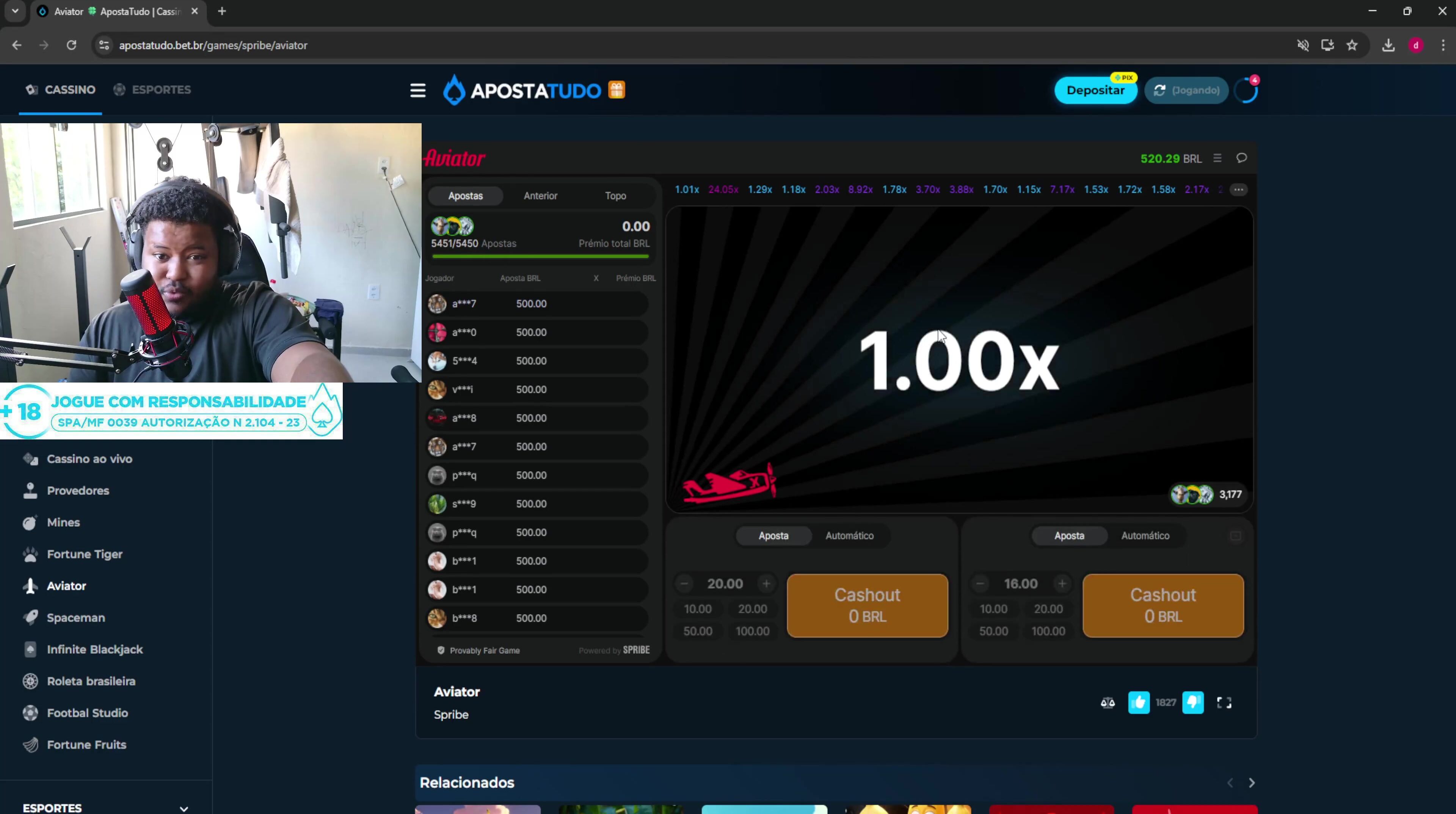This screenshot has height=814, width=1456.
Task: Click the Mines sidebar icon
Action: click(30, 522)
